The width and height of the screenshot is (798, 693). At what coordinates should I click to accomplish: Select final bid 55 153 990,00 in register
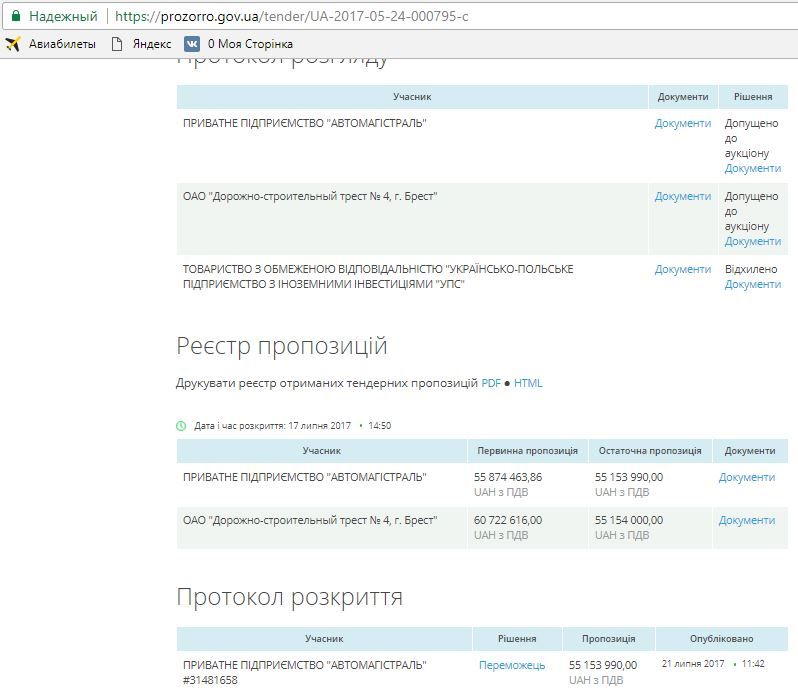click(629, 477)
